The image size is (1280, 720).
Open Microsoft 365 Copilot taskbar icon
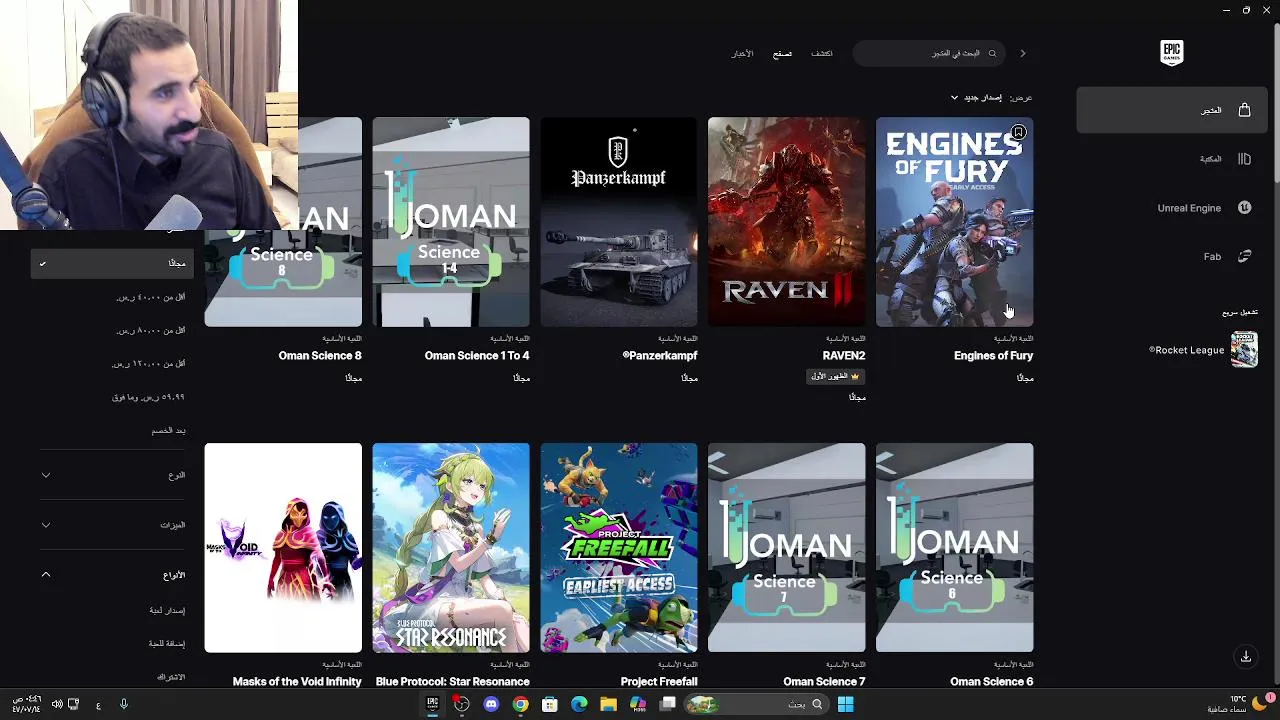(x=638, y=704)
